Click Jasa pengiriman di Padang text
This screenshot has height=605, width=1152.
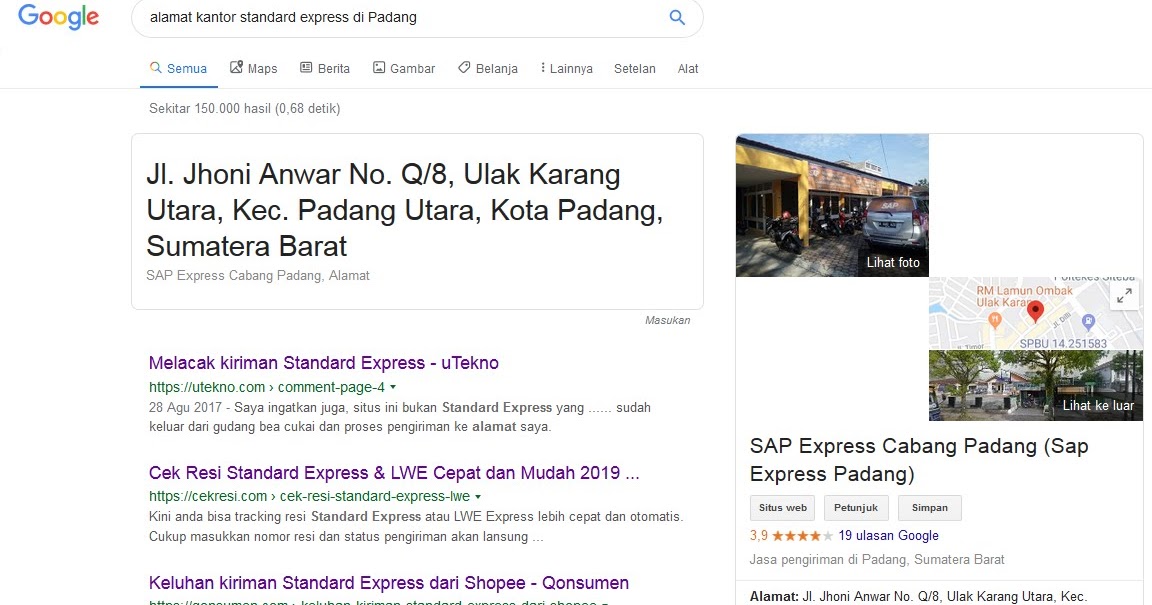point(876,559)
